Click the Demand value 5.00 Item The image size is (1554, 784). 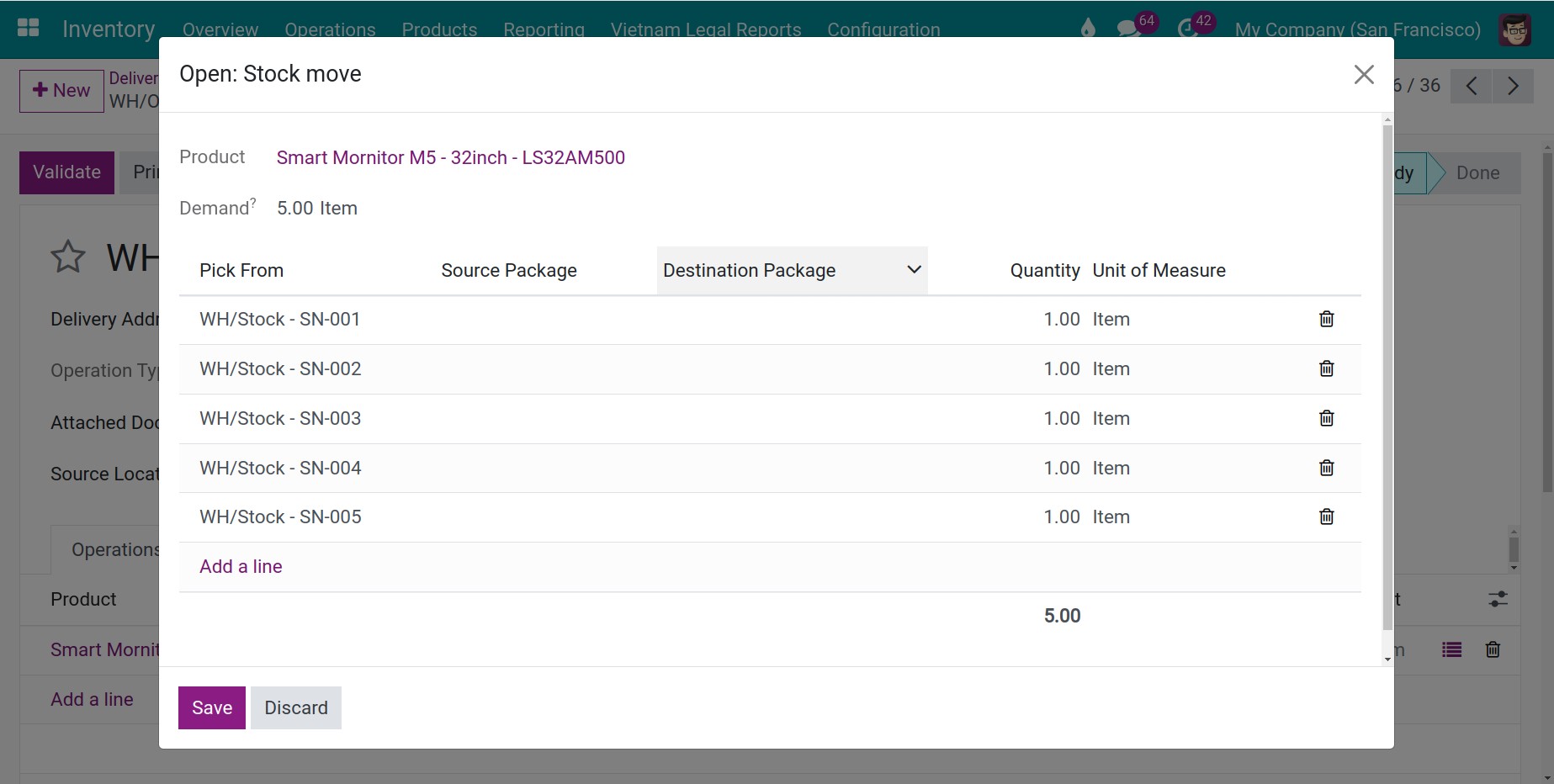click(317, 208)
